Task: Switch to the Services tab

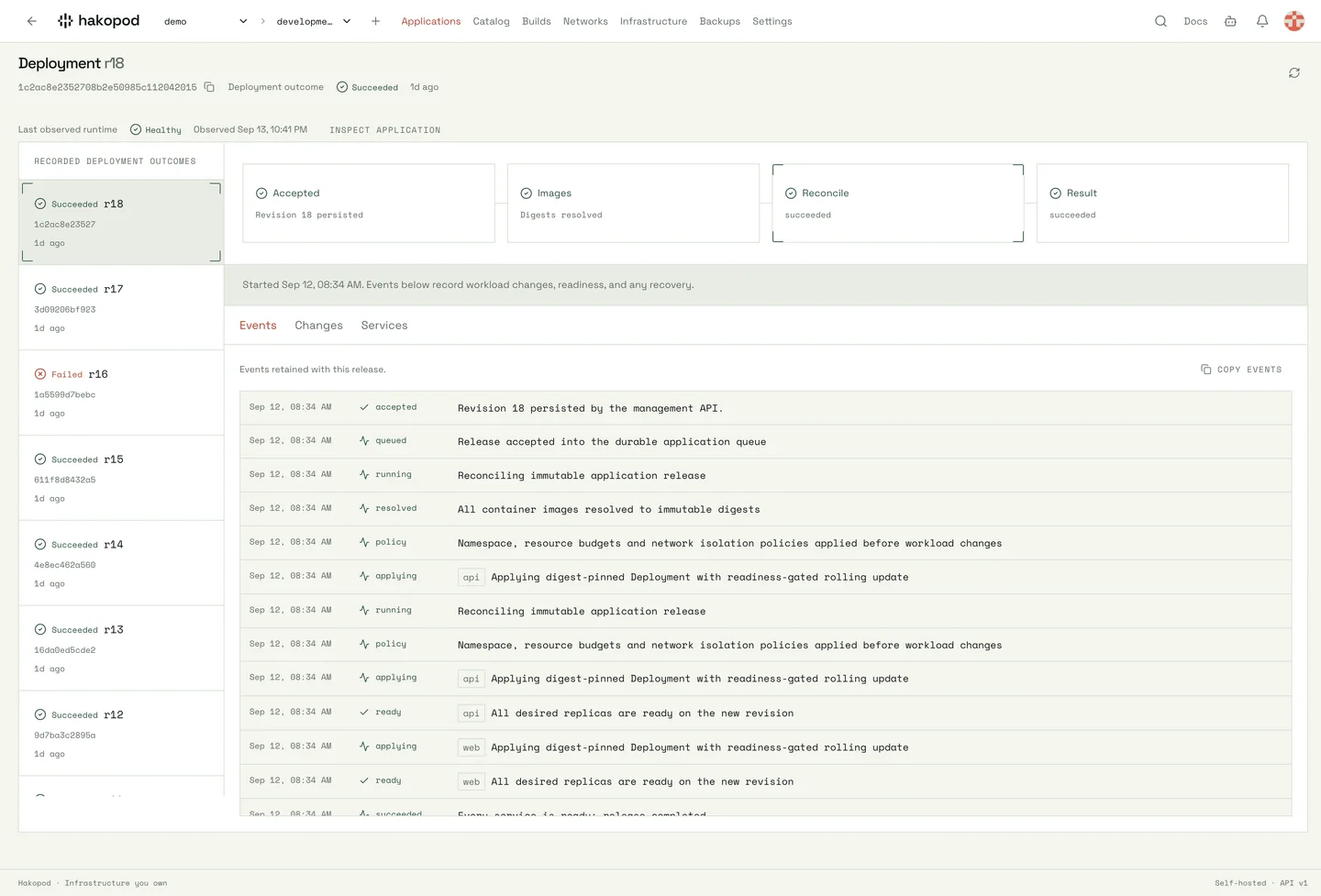Action: 384,326
